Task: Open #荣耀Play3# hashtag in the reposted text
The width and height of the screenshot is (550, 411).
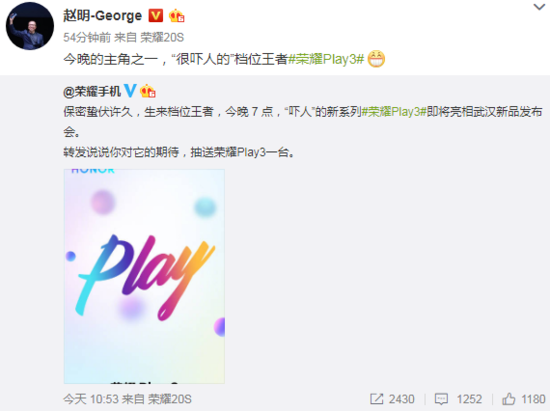Action: click(394, 112)
